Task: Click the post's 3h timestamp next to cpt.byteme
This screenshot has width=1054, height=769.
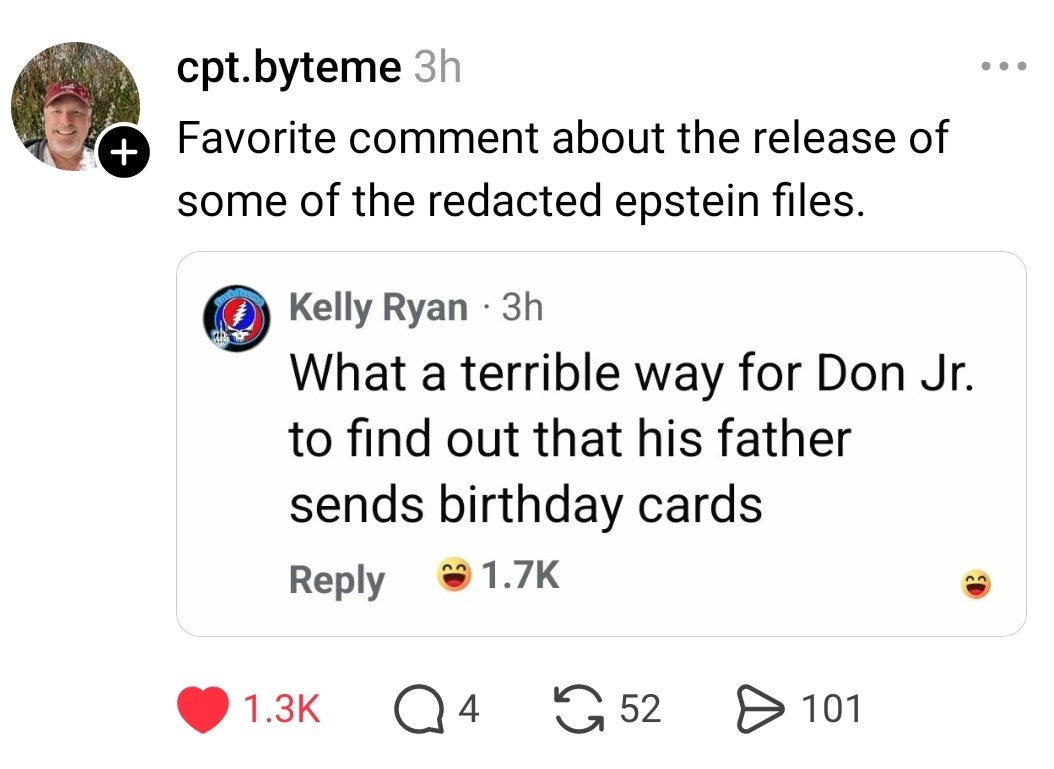Action: coord(437,68)
